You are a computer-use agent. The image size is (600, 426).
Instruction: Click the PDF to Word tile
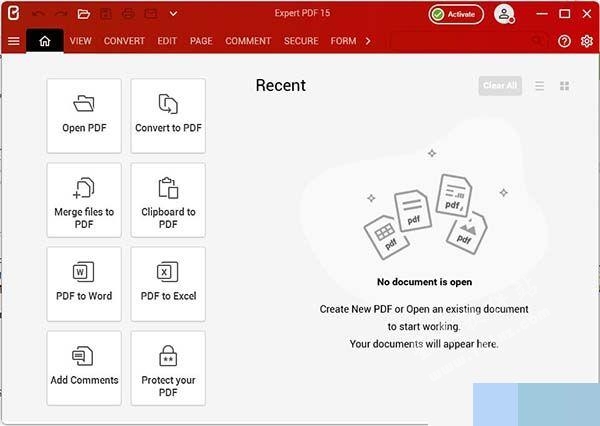pyautogui.click(x=84, y=284)
